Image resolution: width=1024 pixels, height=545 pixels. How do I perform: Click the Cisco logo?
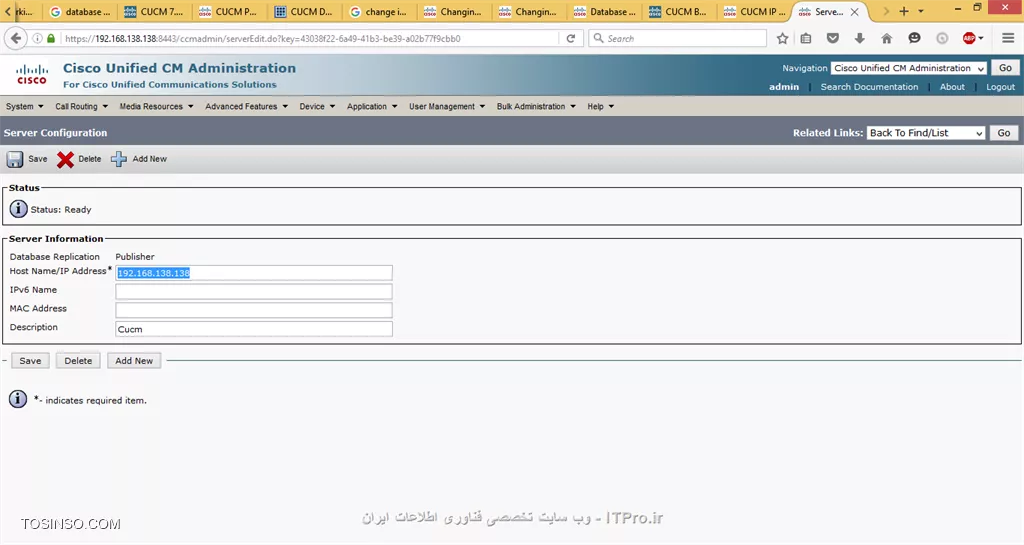(x=31, y=74)
